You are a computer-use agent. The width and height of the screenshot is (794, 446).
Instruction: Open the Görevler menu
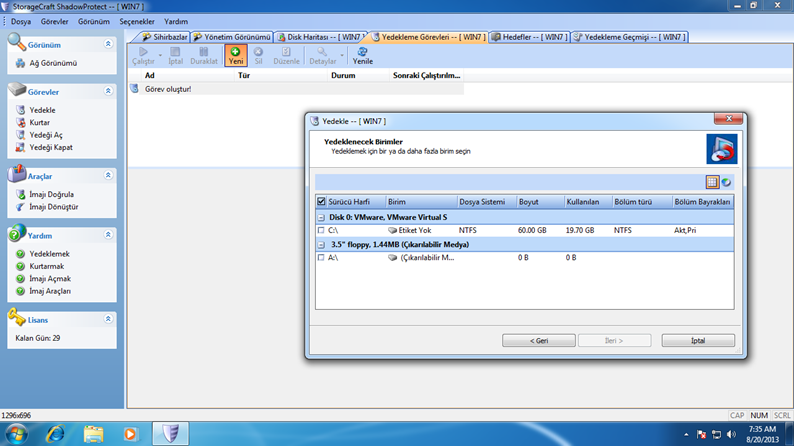[x=54, y=22]
